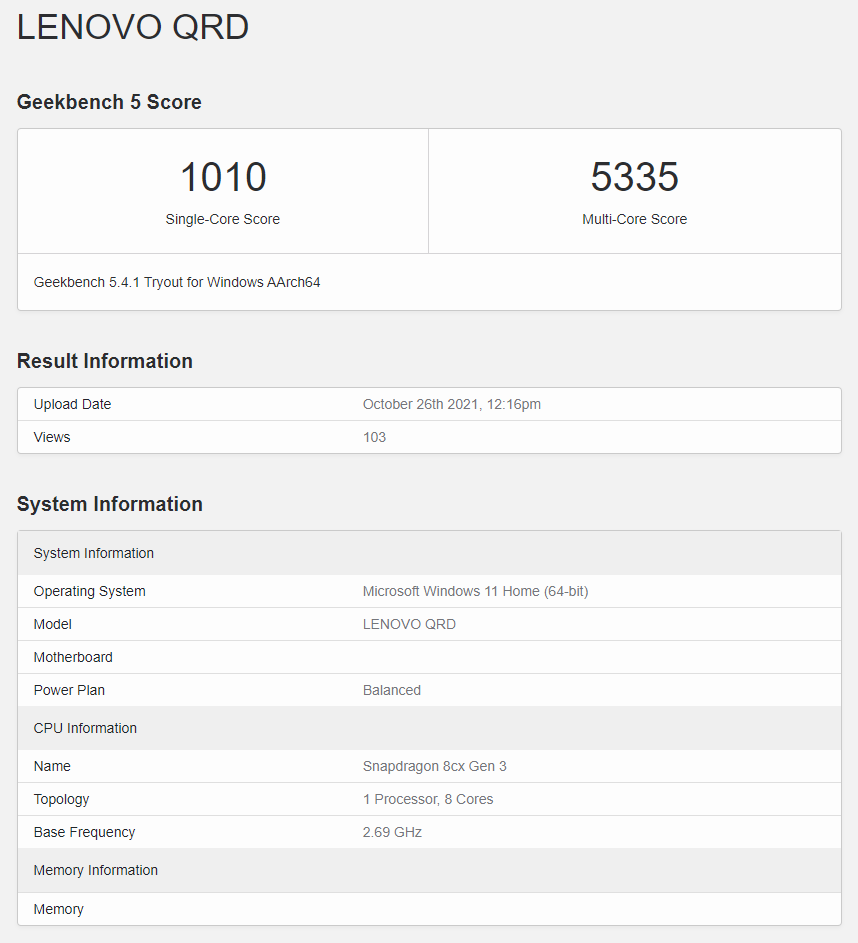Click the Single-Core Score label

(222, 219)
